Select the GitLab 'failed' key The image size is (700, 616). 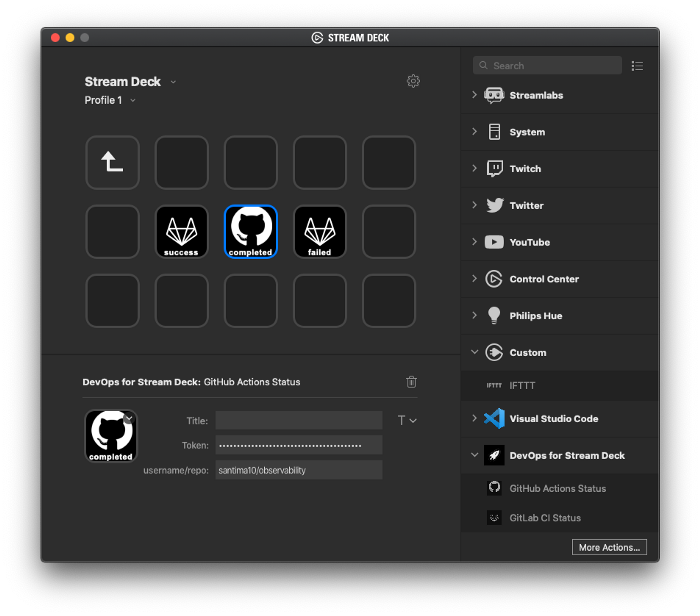320,232
